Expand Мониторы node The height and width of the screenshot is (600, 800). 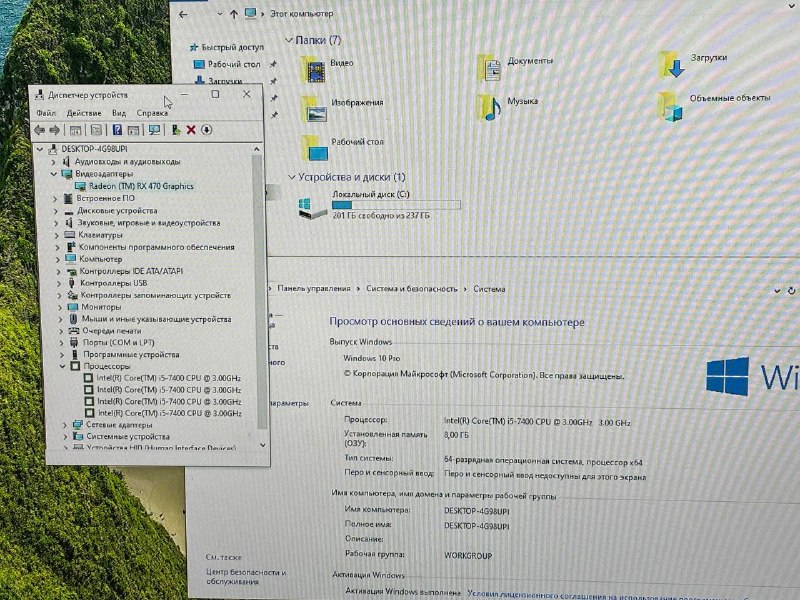click(60, 307)
